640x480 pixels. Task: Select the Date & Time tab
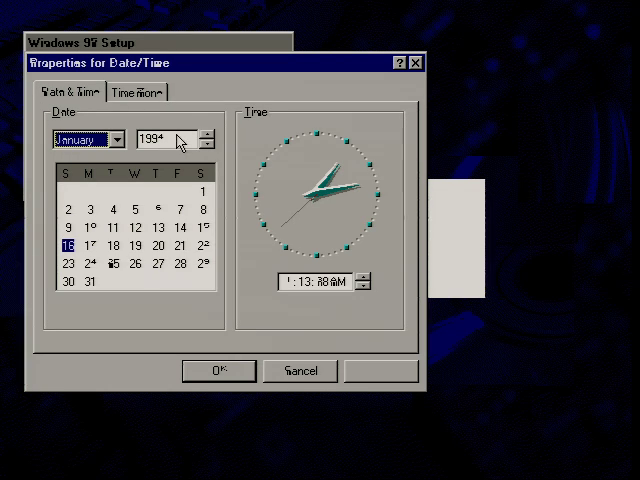[x=70, y=91]
